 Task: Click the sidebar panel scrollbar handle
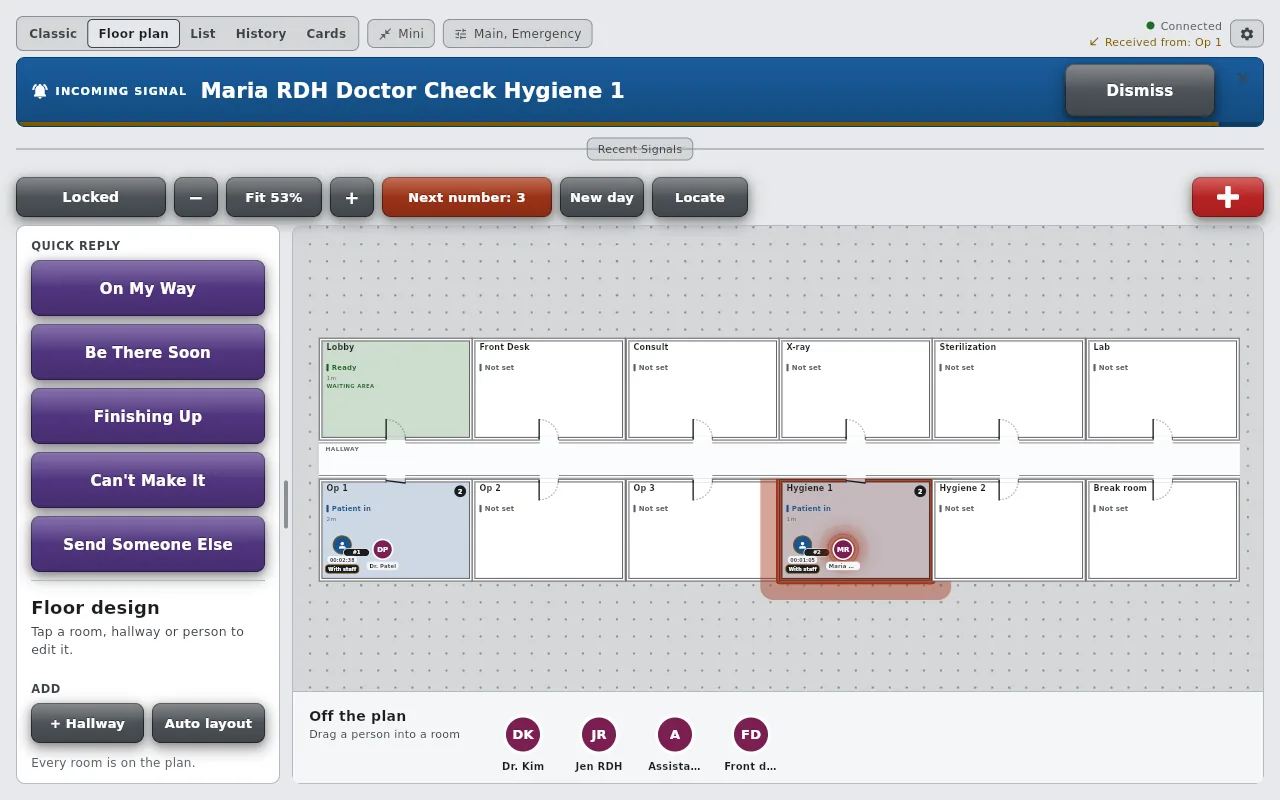pos(286,504)
